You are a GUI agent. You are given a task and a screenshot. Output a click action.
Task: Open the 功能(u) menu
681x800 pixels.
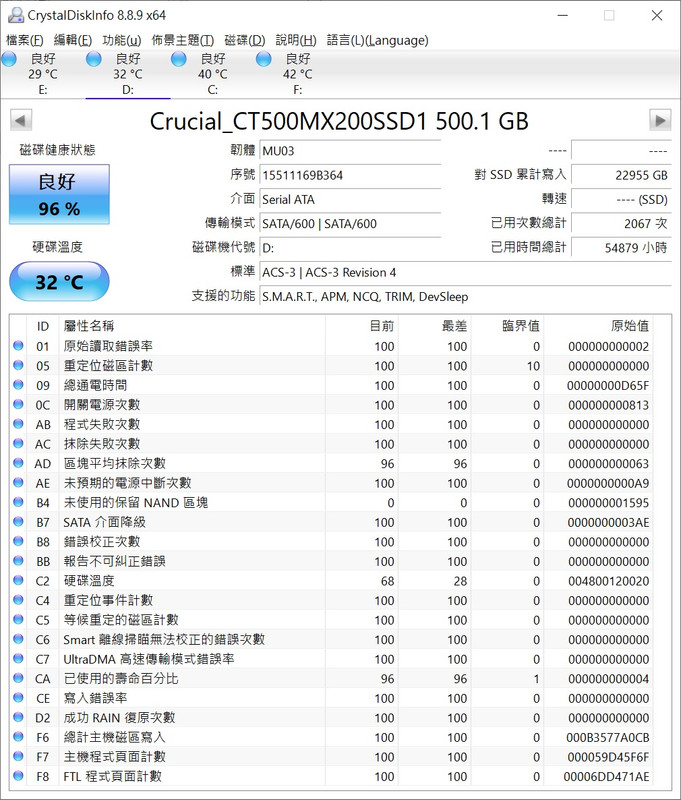click(121, 40)
